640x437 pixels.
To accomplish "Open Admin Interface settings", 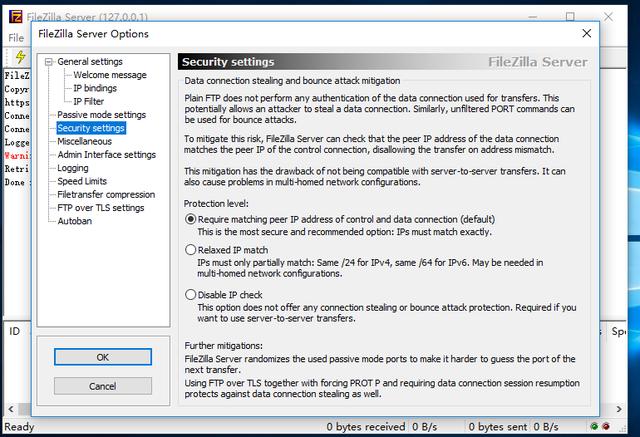I will pyautogui.click(x=107, y=155).
